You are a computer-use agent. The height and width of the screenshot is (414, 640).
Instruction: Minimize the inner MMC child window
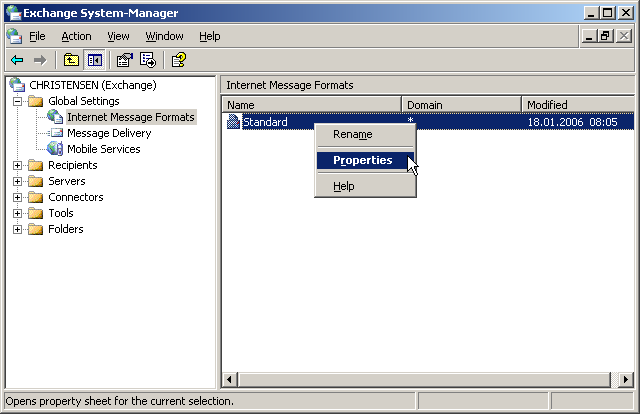tap(589, 36)
